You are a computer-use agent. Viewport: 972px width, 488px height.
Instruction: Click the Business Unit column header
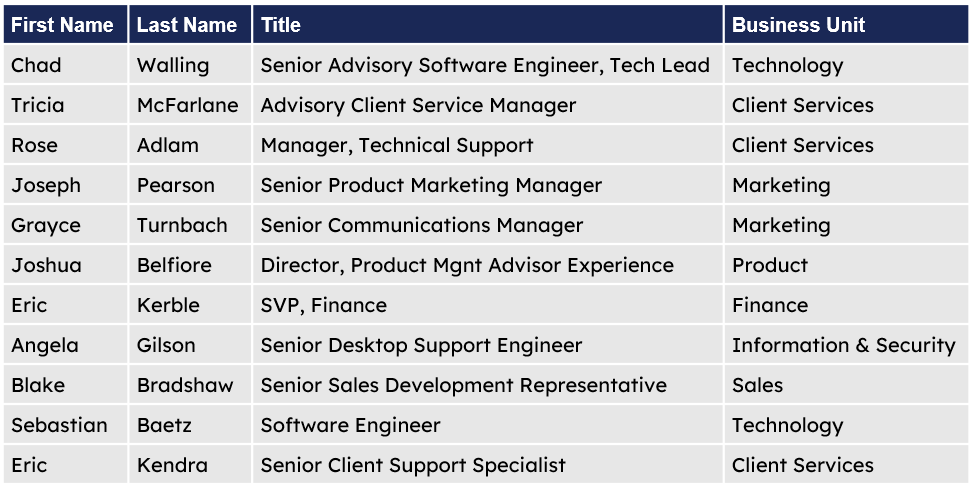pyautogui.click(x=846, y=24)
